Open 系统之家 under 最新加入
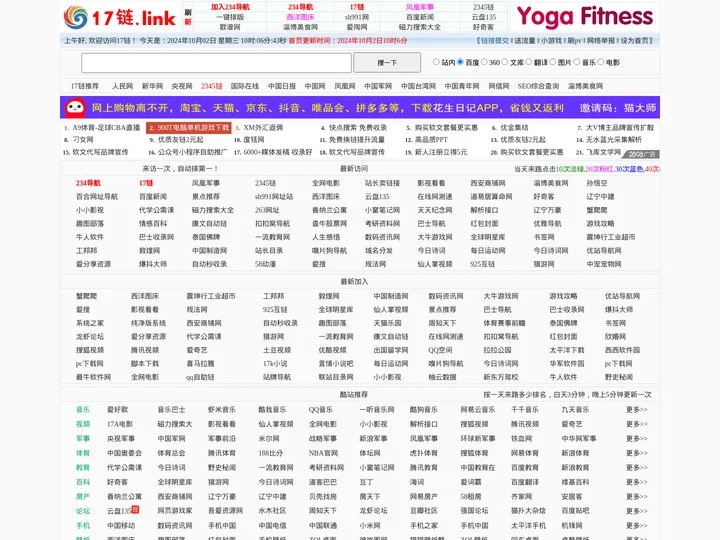Image resolution: width=720 pixels, height=540 pixels. click(x=90, y=323)
